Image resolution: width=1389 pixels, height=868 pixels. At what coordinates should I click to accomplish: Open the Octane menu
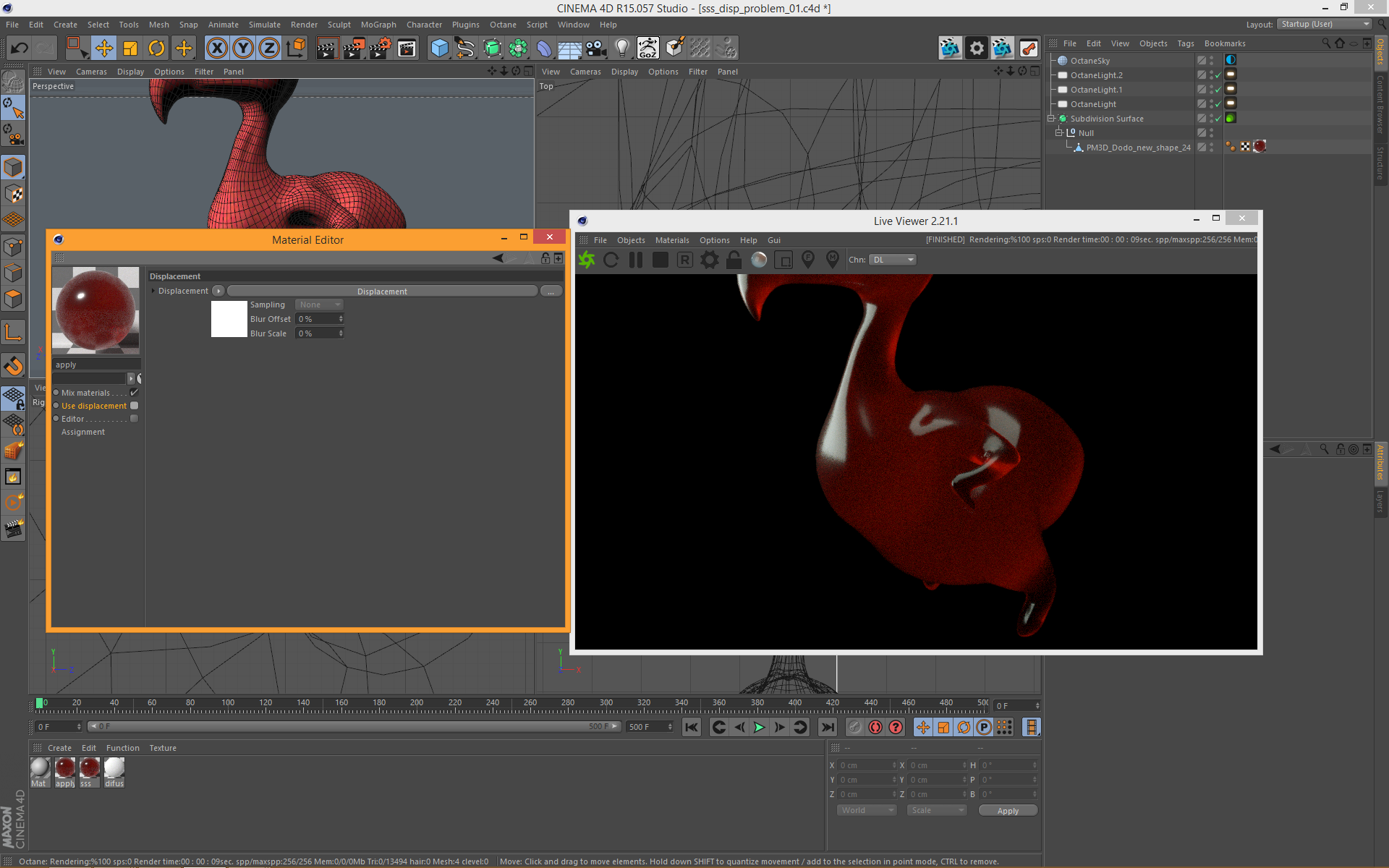tap(503, 25)
